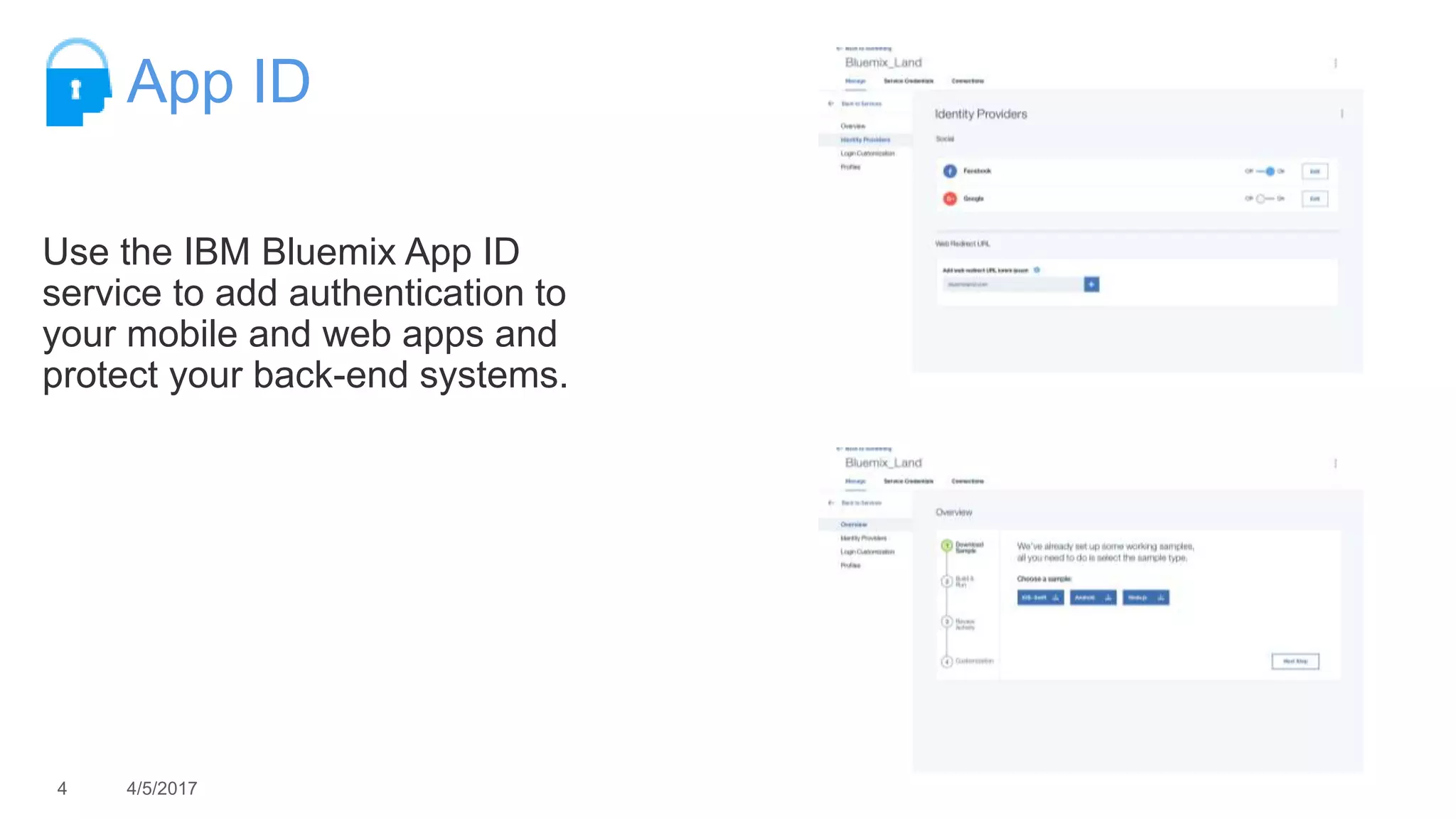Click the Bluemix_Land title in bottom screenshot
1456x819 pixels.
tap(883, 463)
